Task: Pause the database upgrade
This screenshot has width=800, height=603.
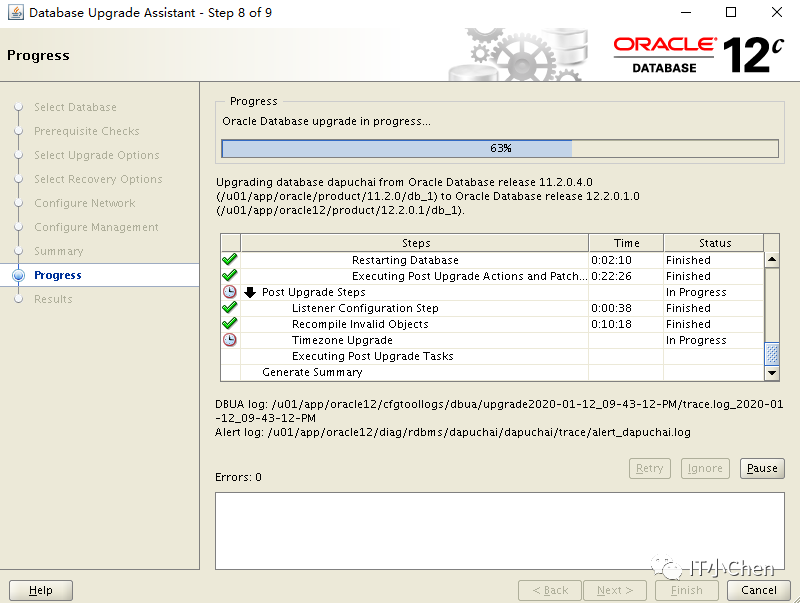Action: tap(762, 468)
